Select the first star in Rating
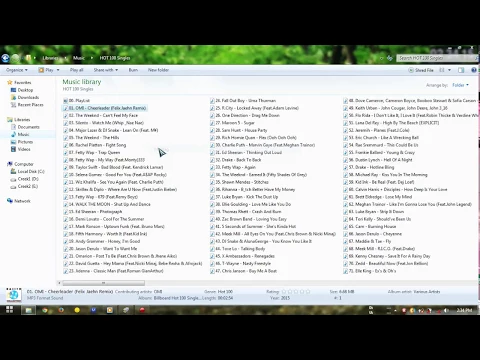Screen dimensions: 480x360 click(284, 292)
